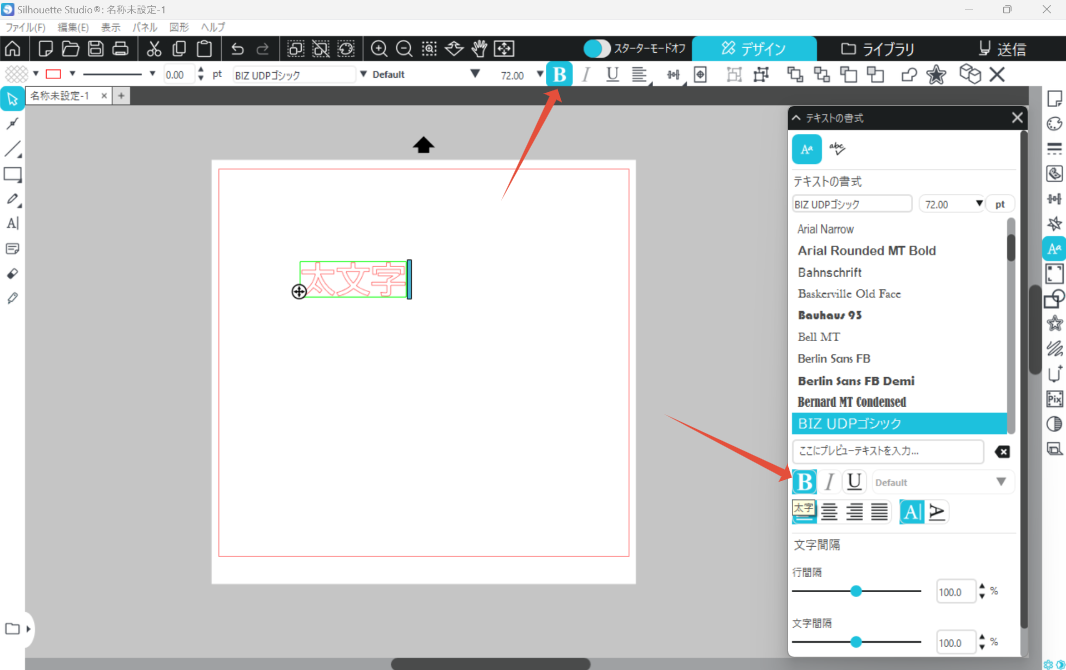The image size is (1066, 670).
Task: Click the character spacing slider handle
Action: (x=856, y=642)
